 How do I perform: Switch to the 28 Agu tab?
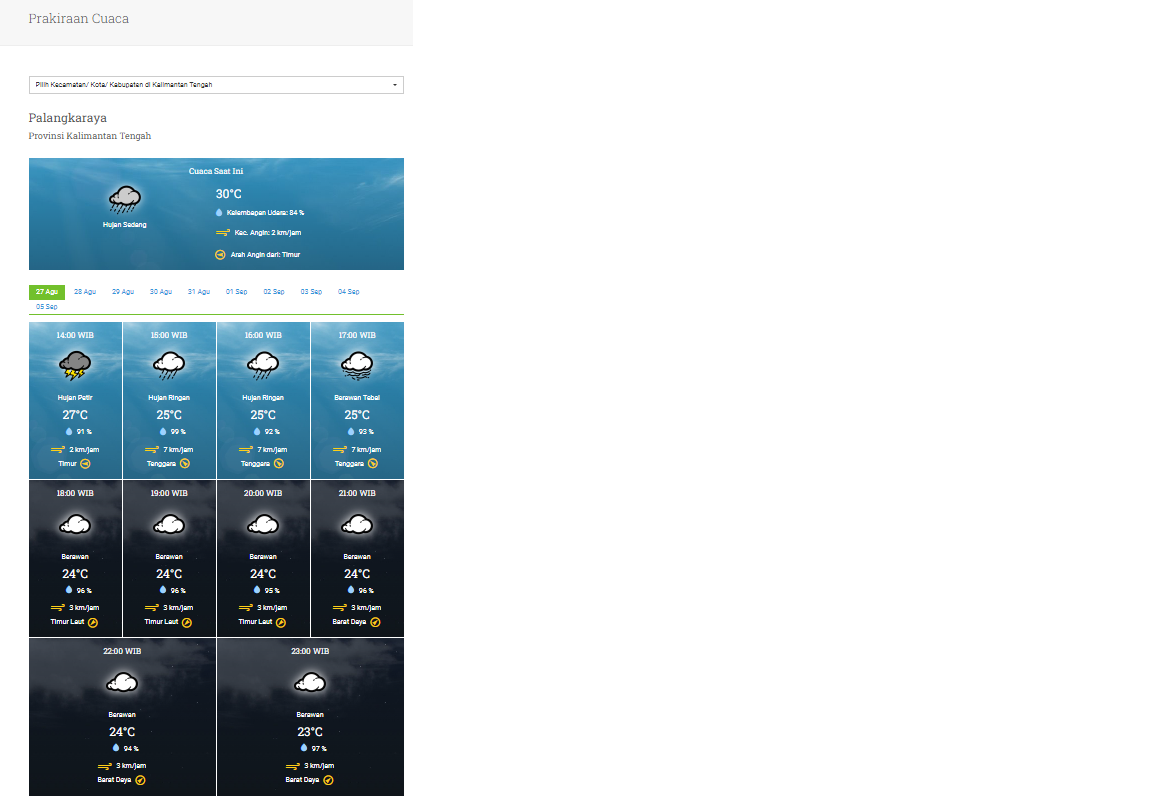[85, 292]
